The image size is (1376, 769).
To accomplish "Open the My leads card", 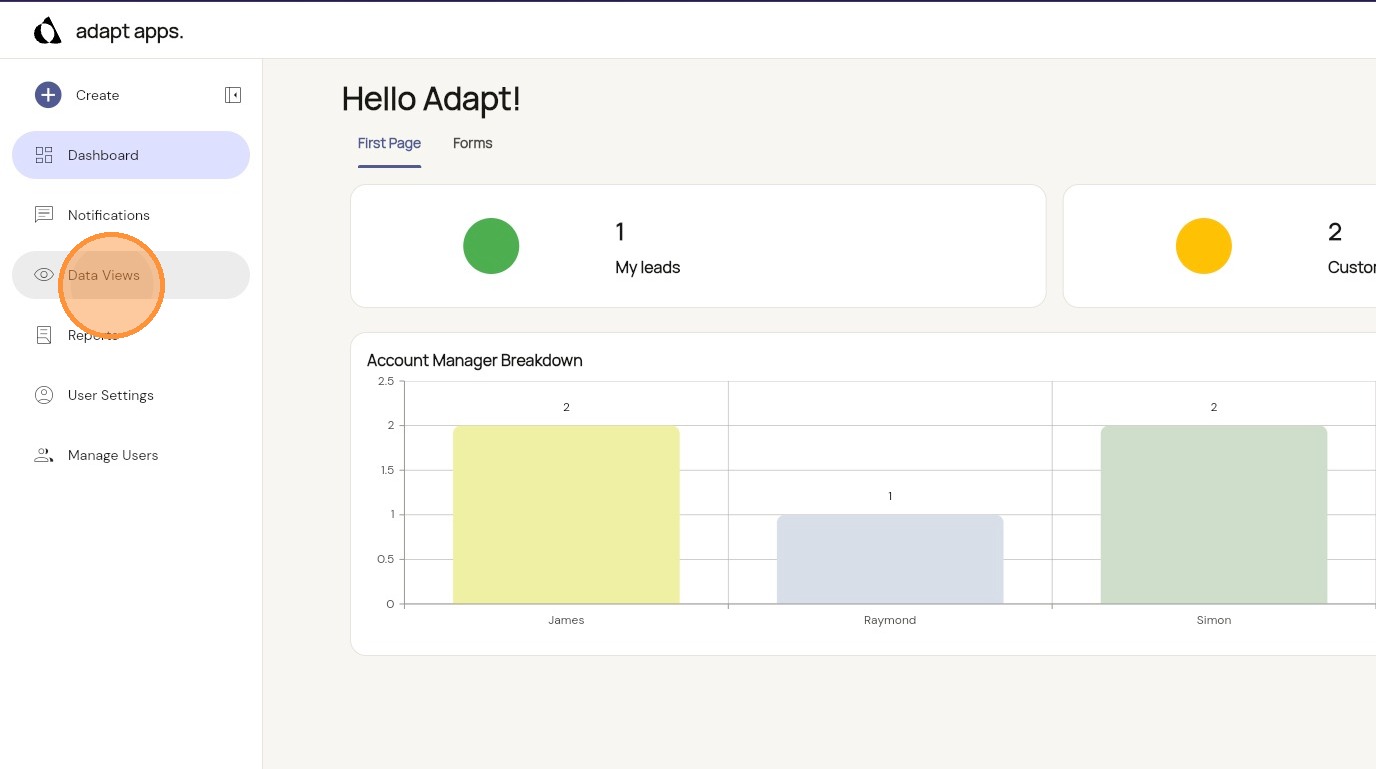I will pyautogui.click(x=697, y=246).
